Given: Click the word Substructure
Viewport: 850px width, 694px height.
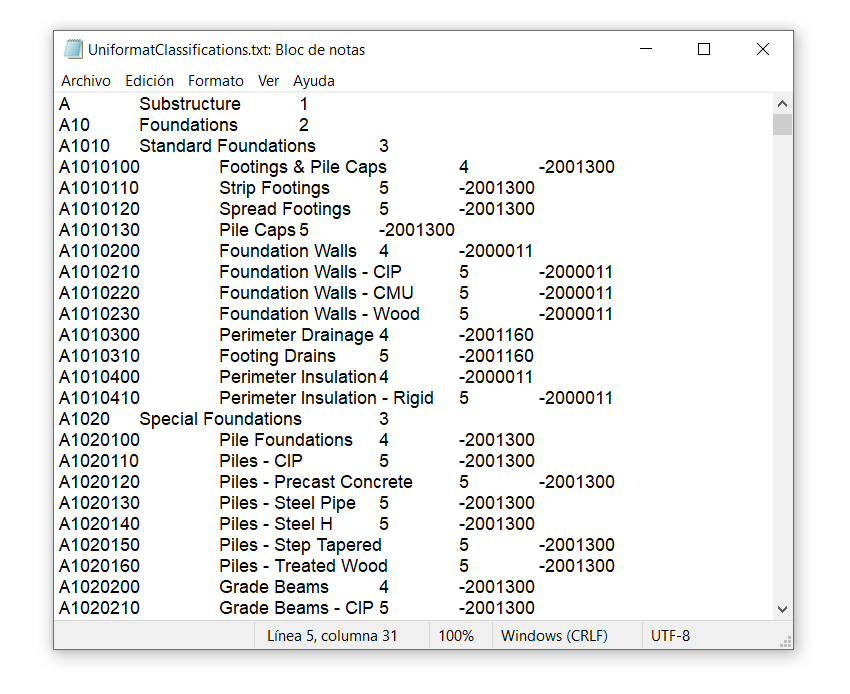Looking at the screenshot, I should (190, 104).
